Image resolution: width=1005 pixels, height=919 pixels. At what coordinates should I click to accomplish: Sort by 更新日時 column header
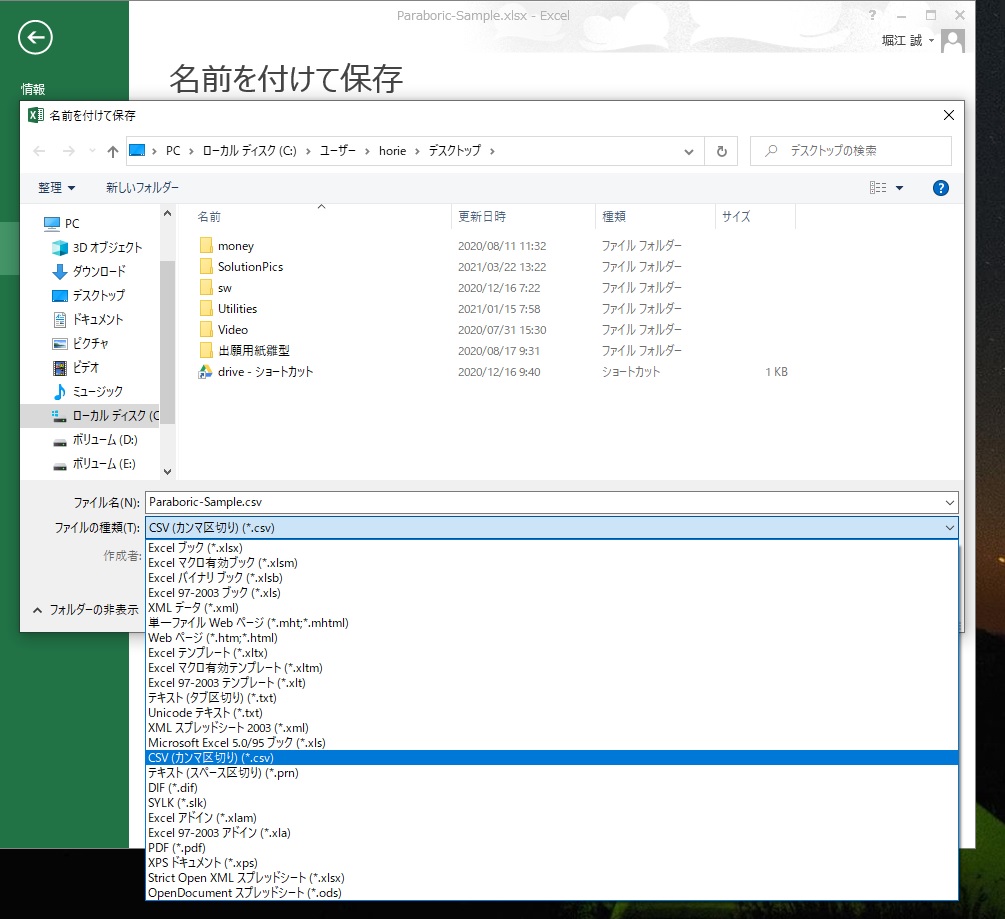tap(523, 217)
